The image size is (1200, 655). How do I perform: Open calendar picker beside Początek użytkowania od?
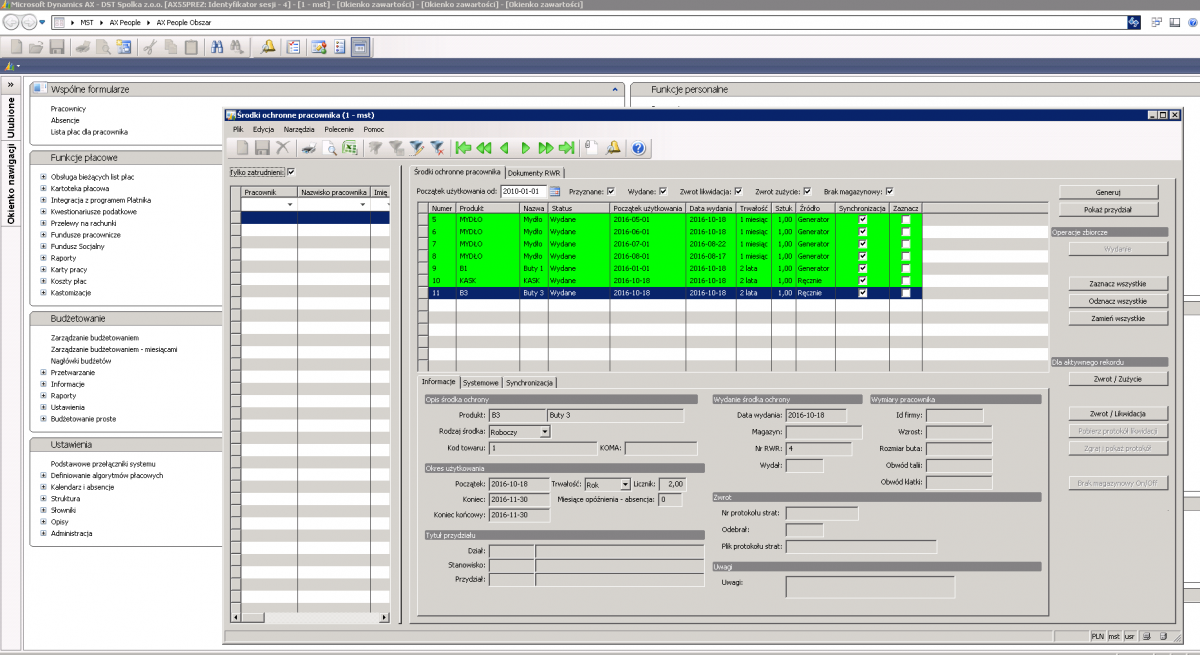554,191
